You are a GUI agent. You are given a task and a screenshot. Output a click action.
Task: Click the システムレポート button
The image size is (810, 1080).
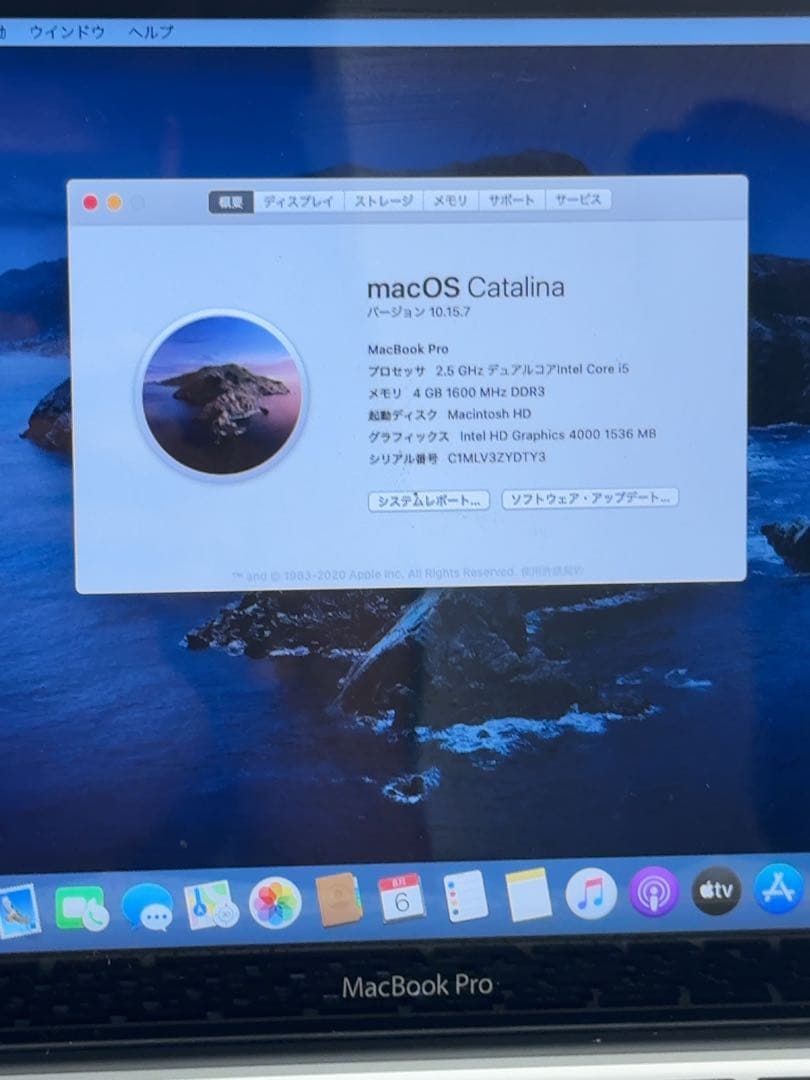[x=427, y=501]
